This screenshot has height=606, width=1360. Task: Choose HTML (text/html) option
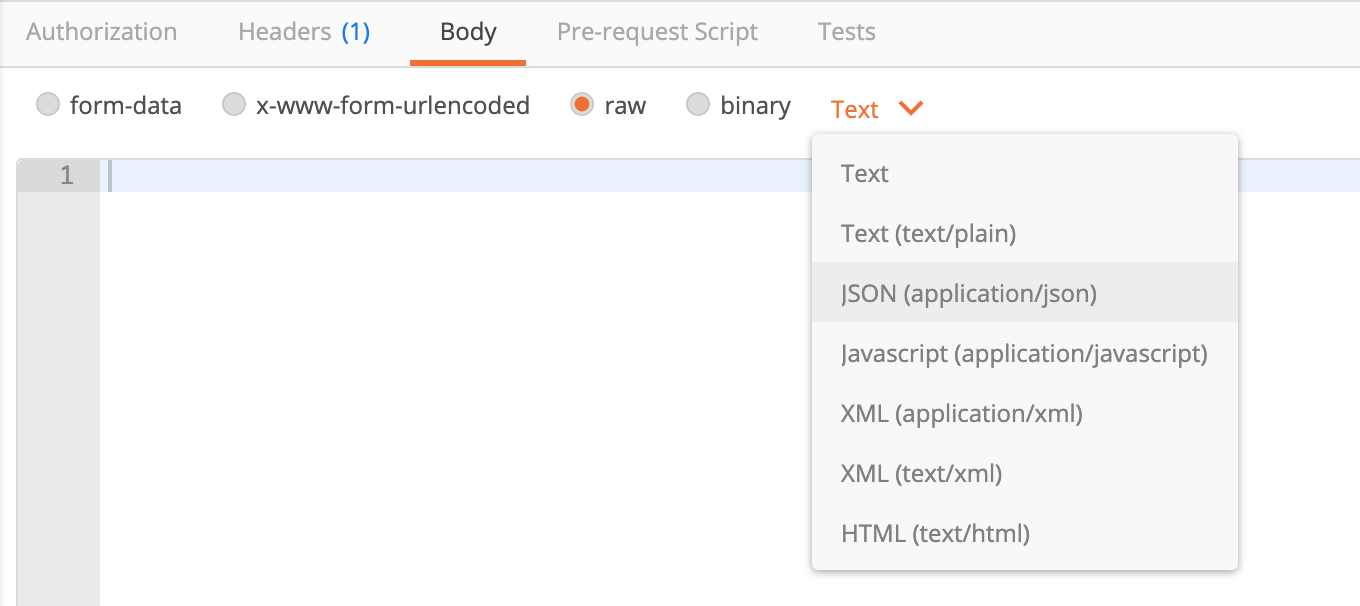pos(935,534)
